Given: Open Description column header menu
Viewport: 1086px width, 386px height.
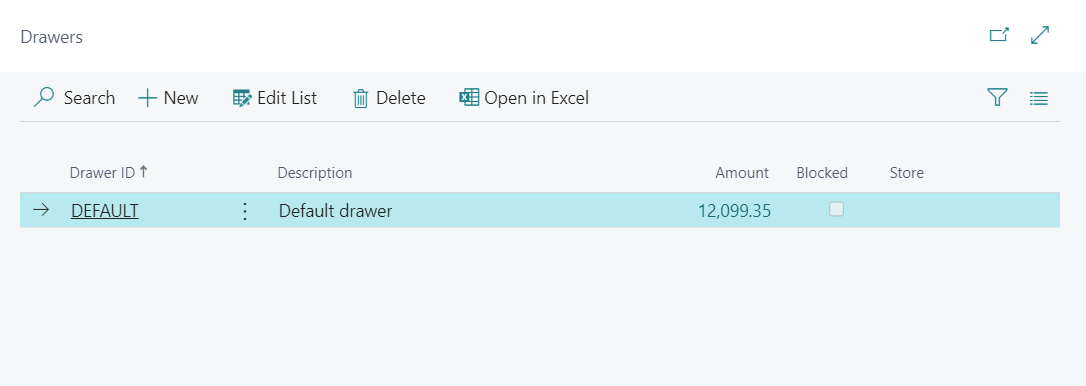Looking at the screenshot, I should pos(314,173).
